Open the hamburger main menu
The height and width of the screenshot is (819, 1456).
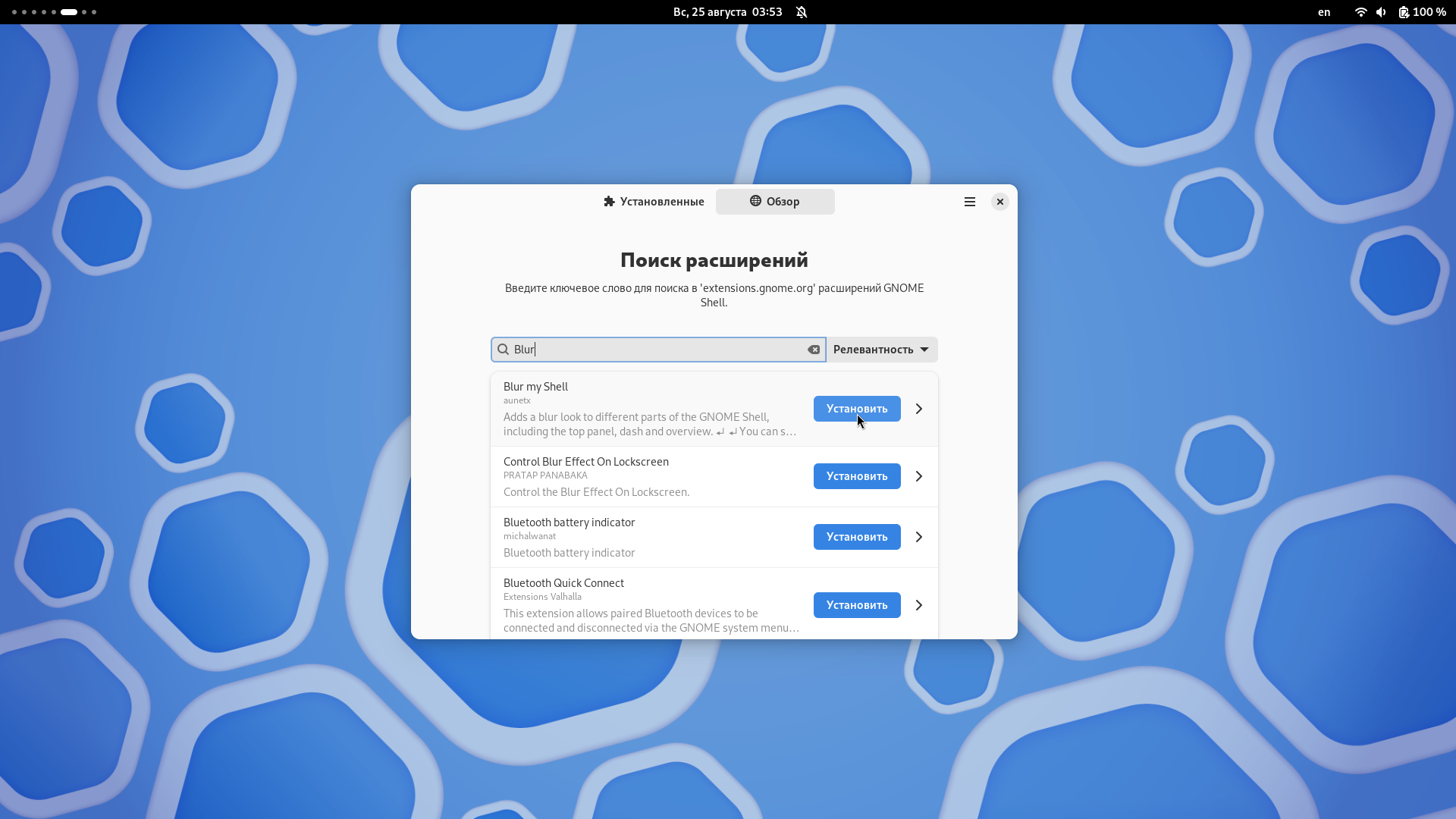tap(969, 202)
